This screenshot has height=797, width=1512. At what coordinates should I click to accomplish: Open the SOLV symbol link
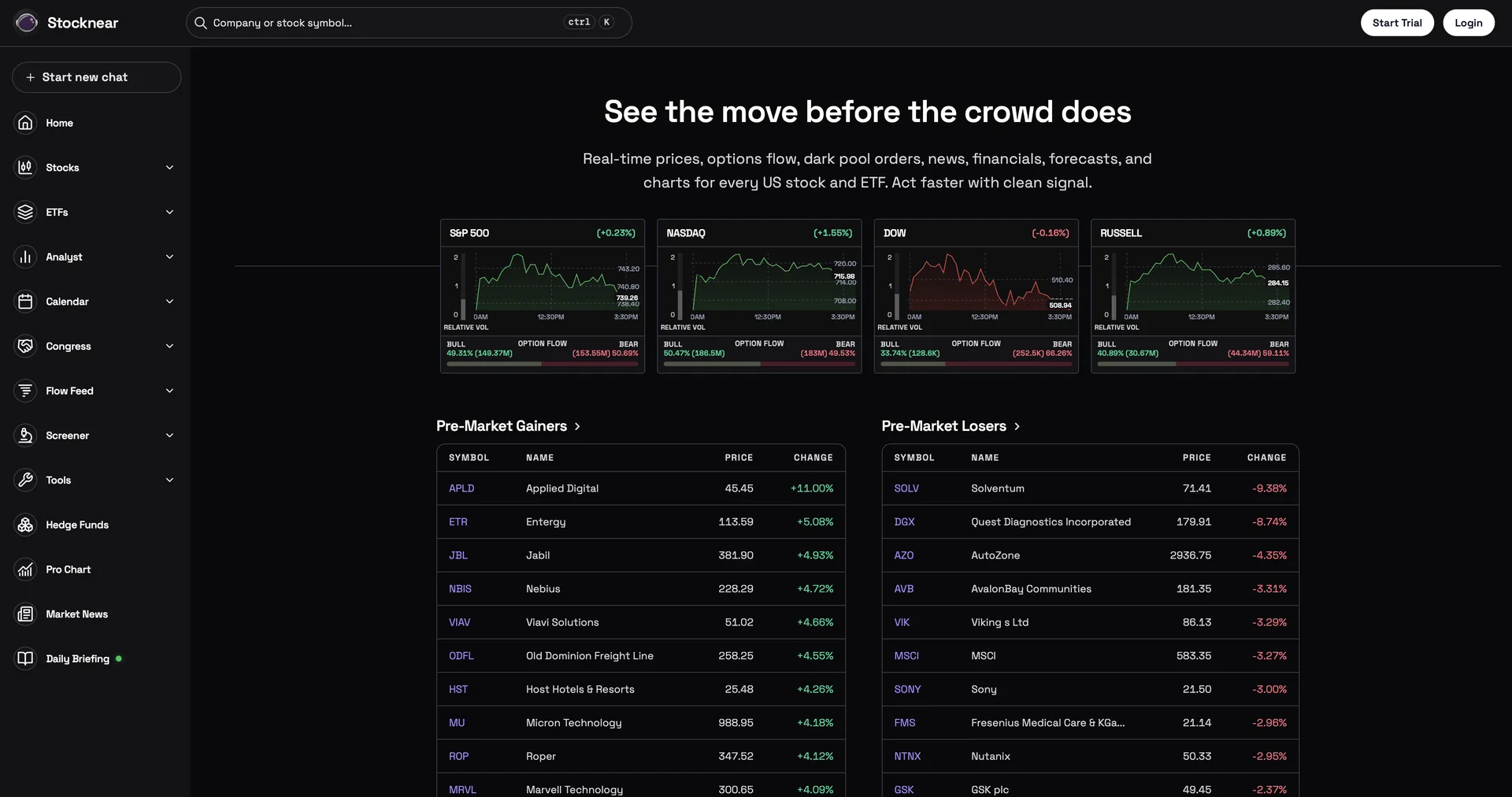tap(906, 488)
